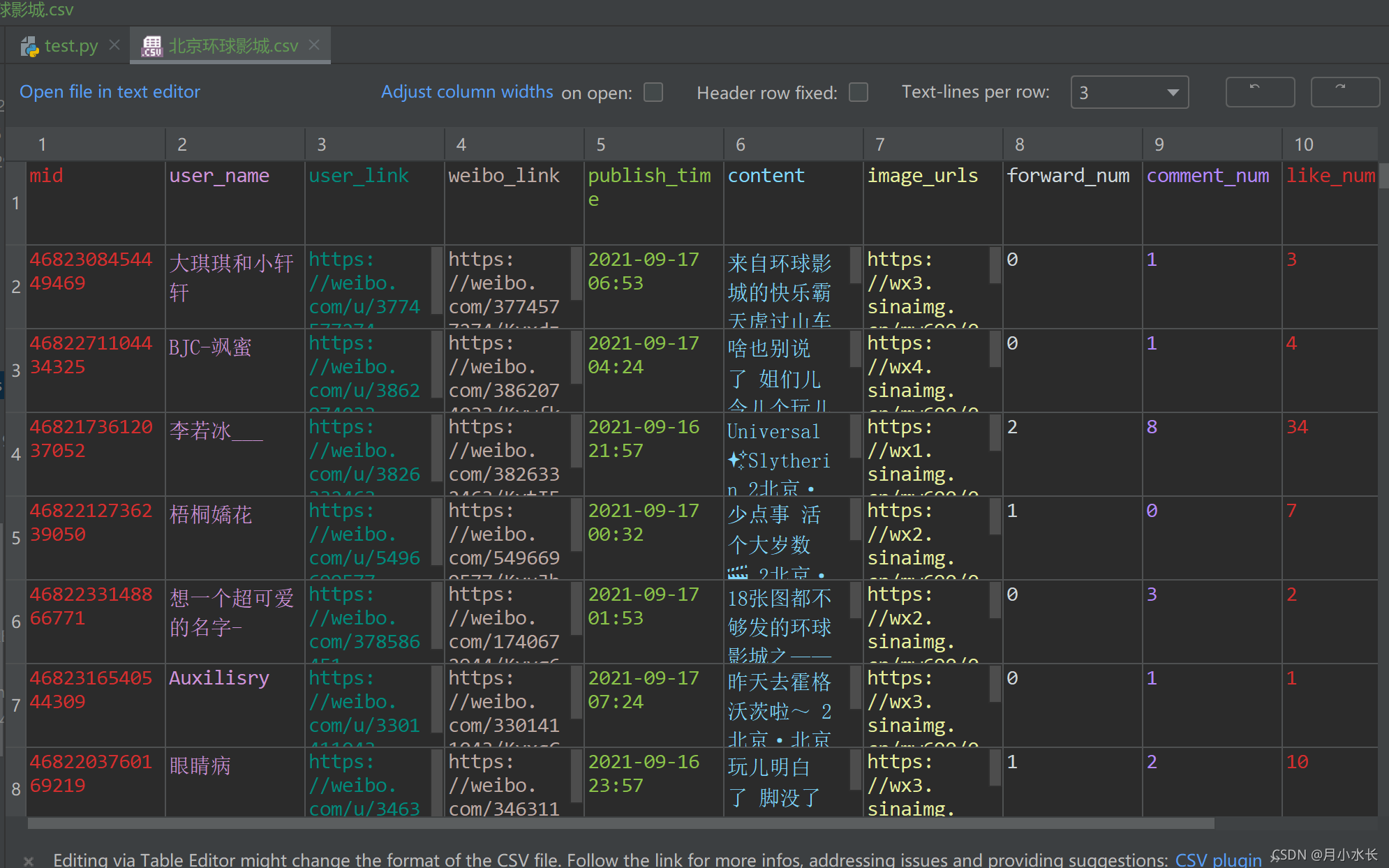
Task: Close the 北京环球影城.csv tab
Action: [315, 45]
